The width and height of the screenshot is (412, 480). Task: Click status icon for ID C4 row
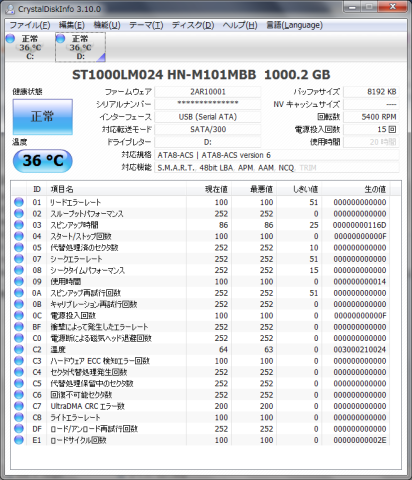[x=19, y=372]
